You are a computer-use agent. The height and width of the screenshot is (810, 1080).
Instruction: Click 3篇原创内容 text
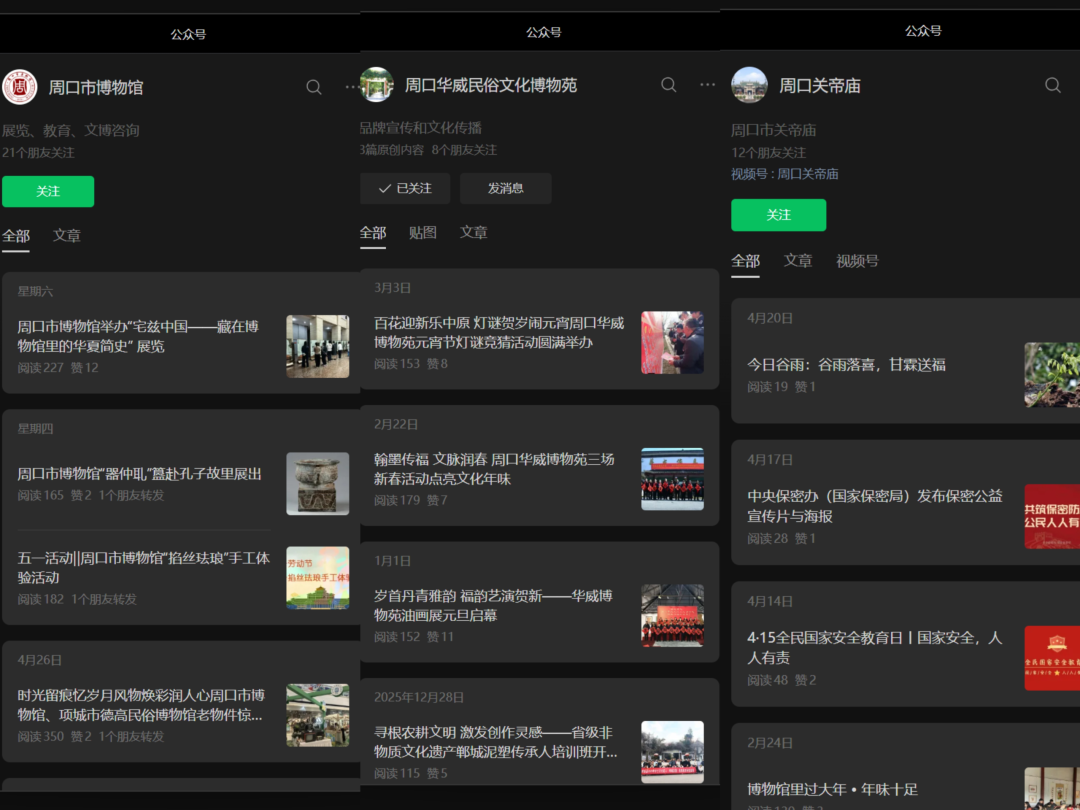pos(391,150)
